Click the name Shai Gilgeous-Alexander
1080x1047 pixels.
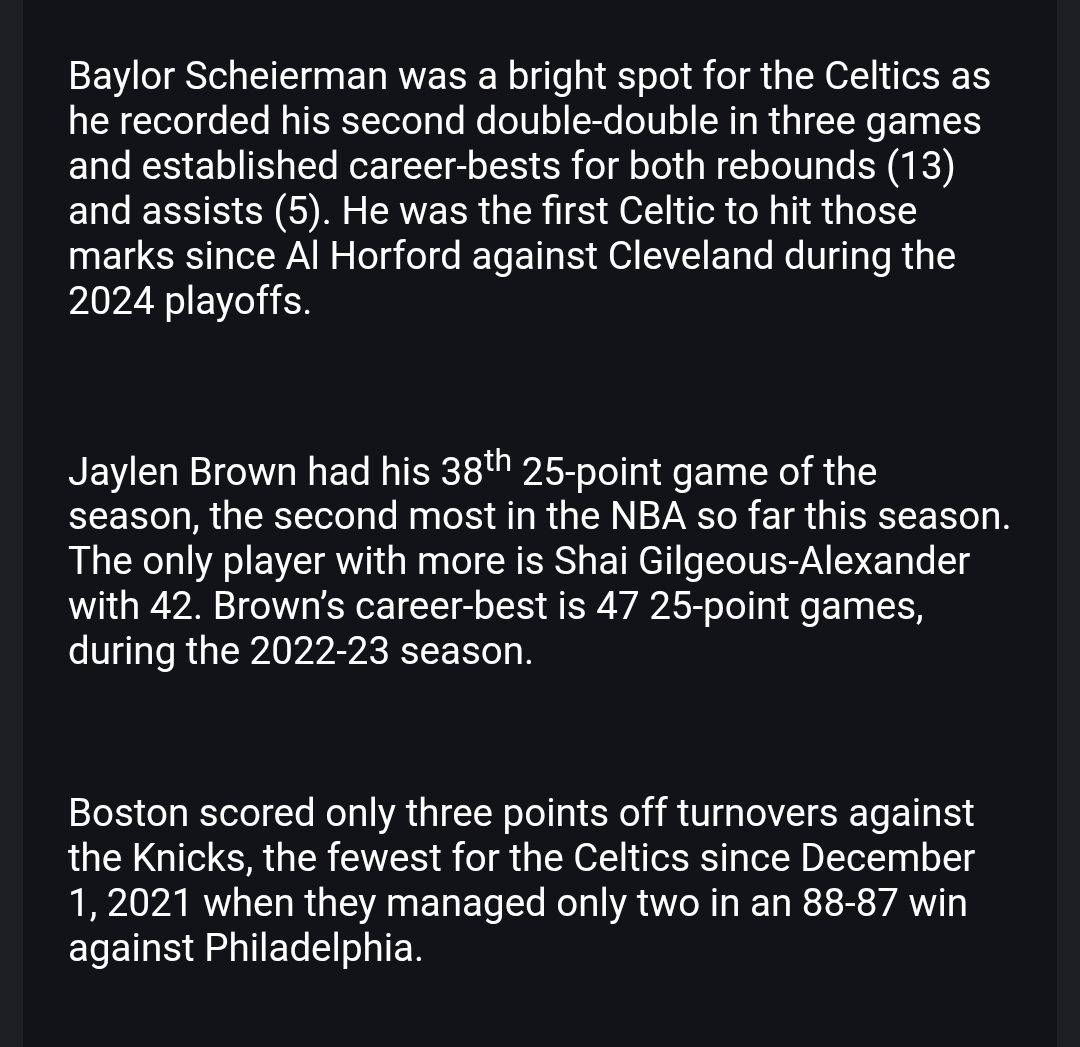762,561
